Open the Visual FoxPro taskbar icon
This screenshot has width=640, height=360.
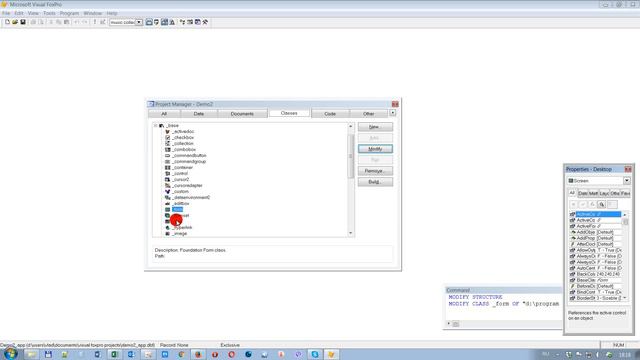(x=331, y=354)
